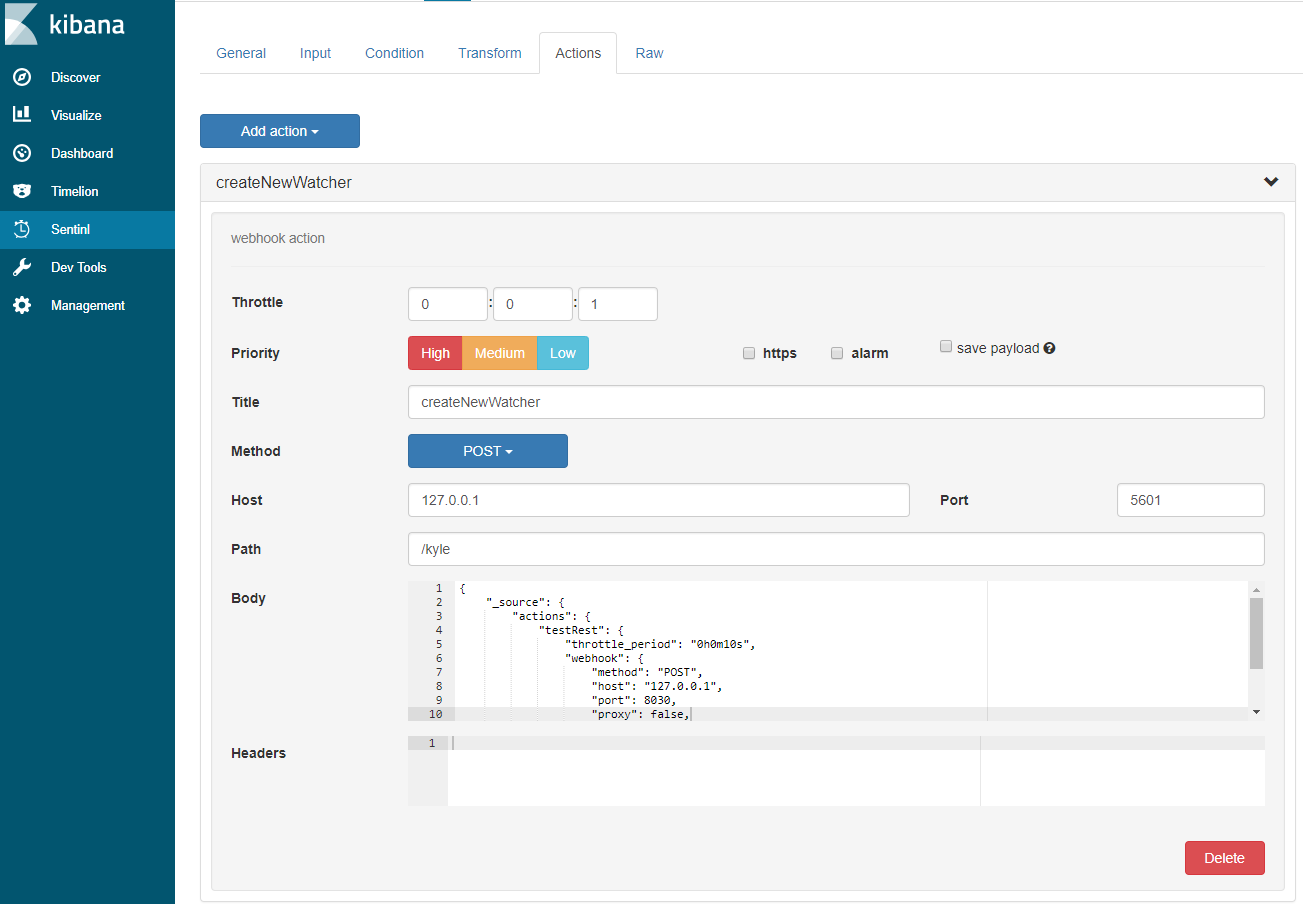
Task: Click the Port input field
Action: point(1191,500)
